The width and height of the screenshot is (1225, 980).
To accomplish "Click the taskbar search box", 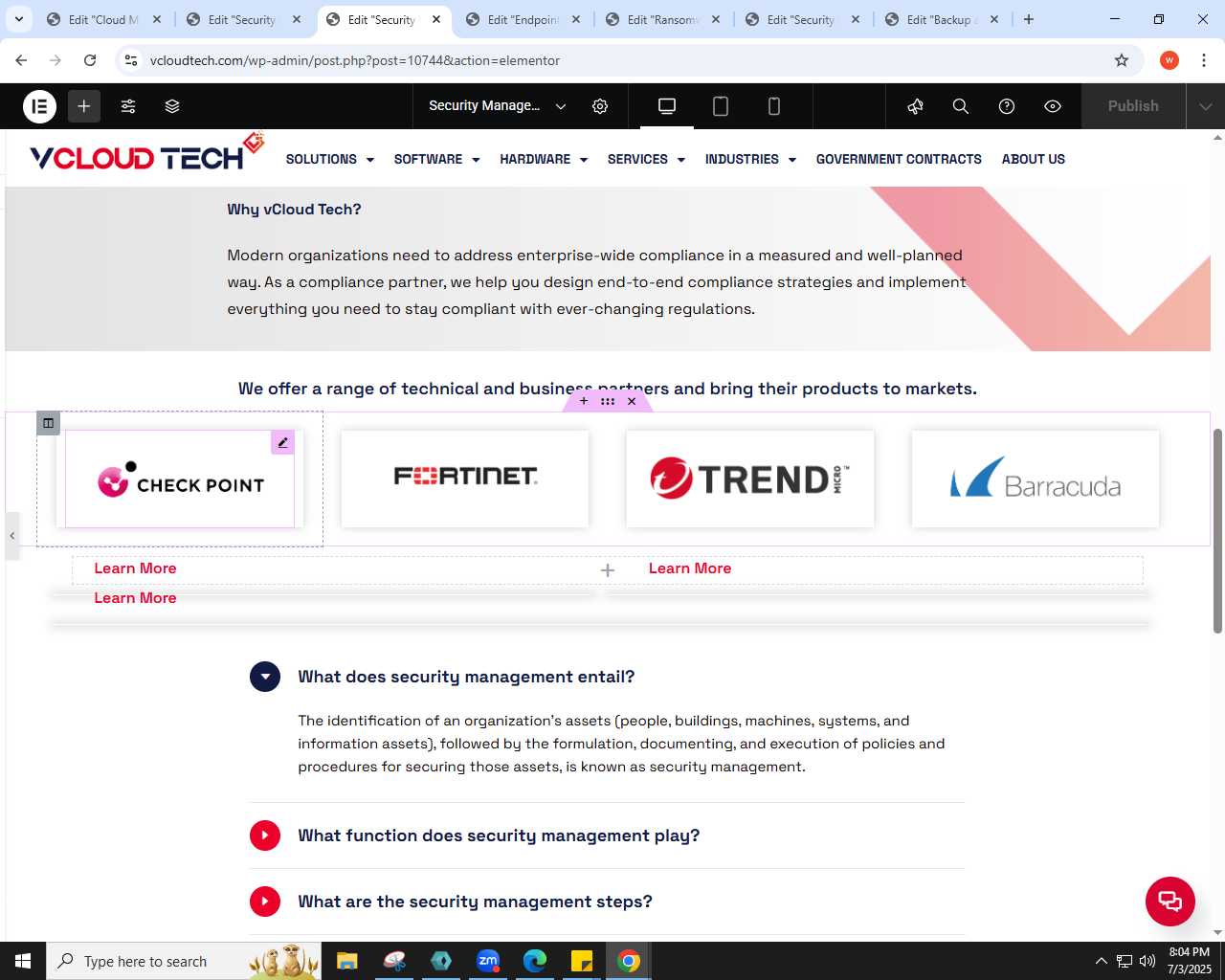I will (184, 961).
